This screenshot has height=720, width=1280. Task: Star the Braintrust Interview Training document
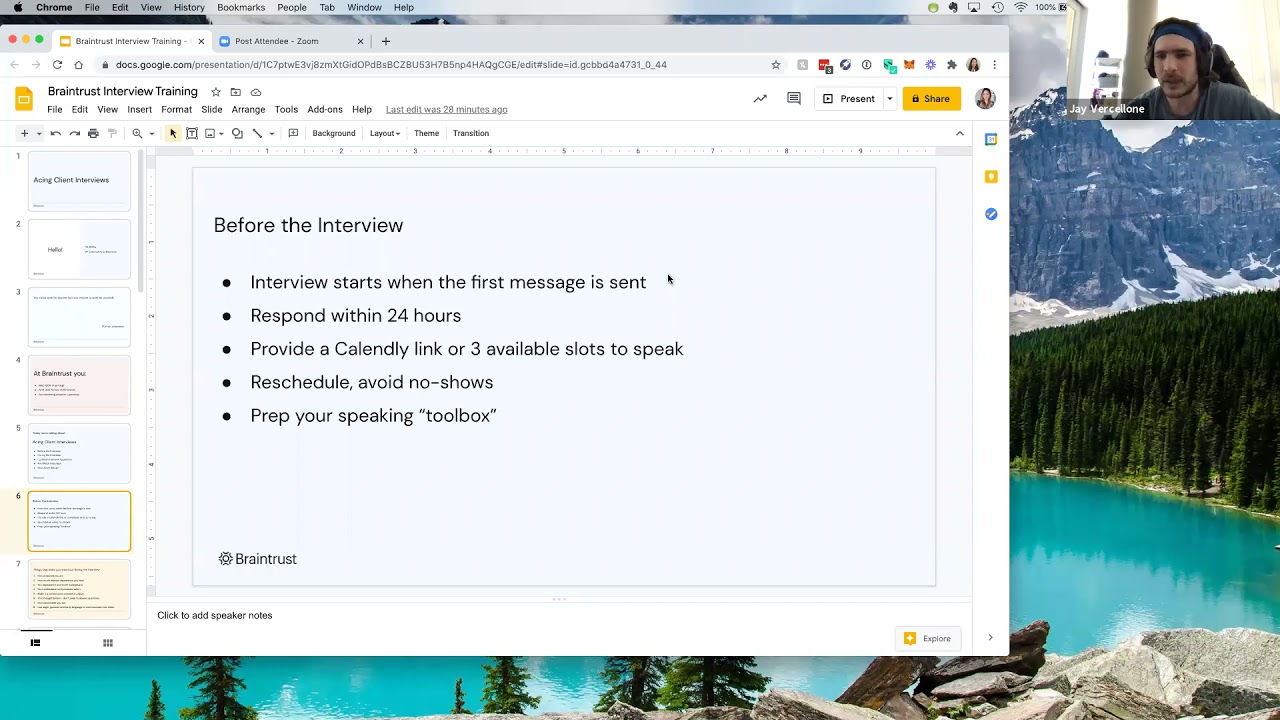pyautogui.click(x=215, y=92)
